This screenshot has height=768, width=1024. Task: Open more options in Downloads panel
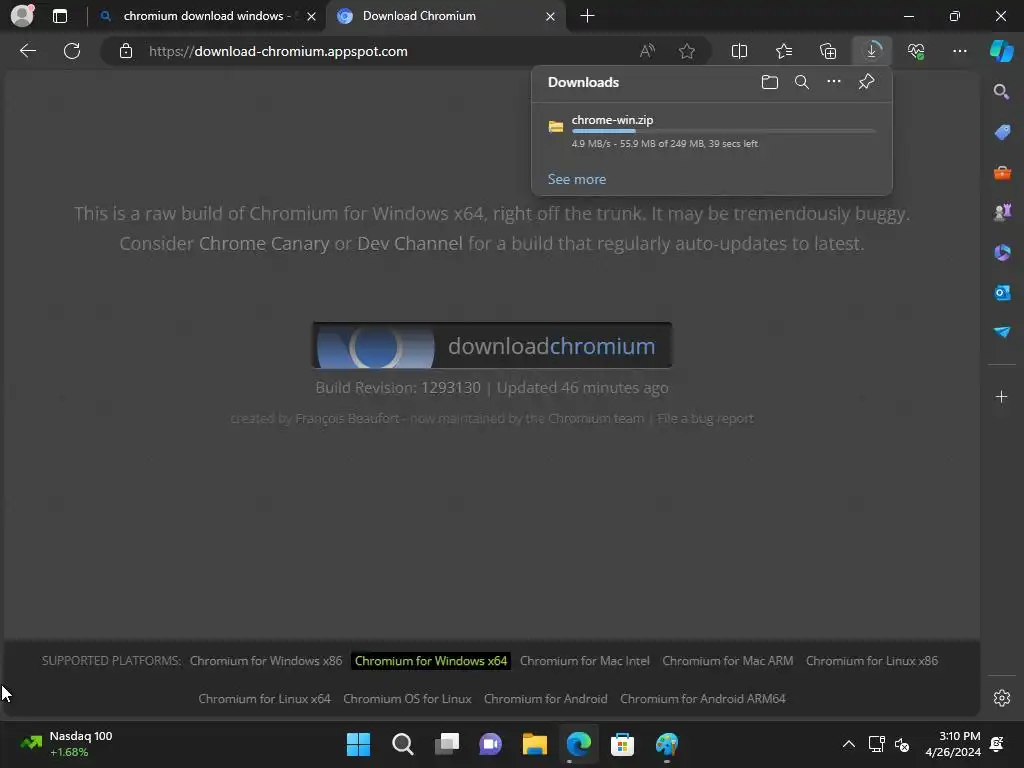(834, 82)
